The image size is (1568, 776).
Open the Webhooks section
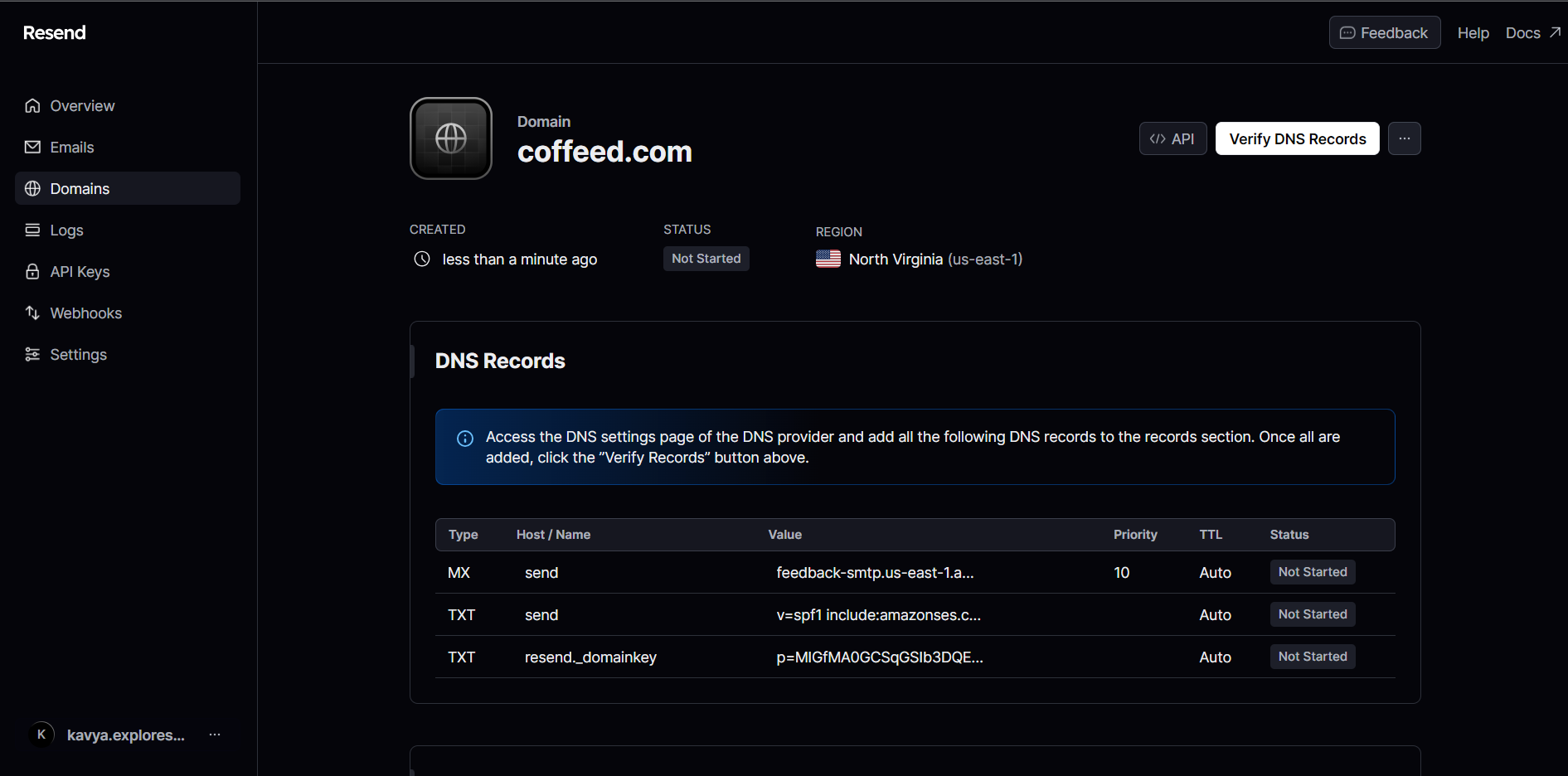pyautogui.click(x=128, y=313)
